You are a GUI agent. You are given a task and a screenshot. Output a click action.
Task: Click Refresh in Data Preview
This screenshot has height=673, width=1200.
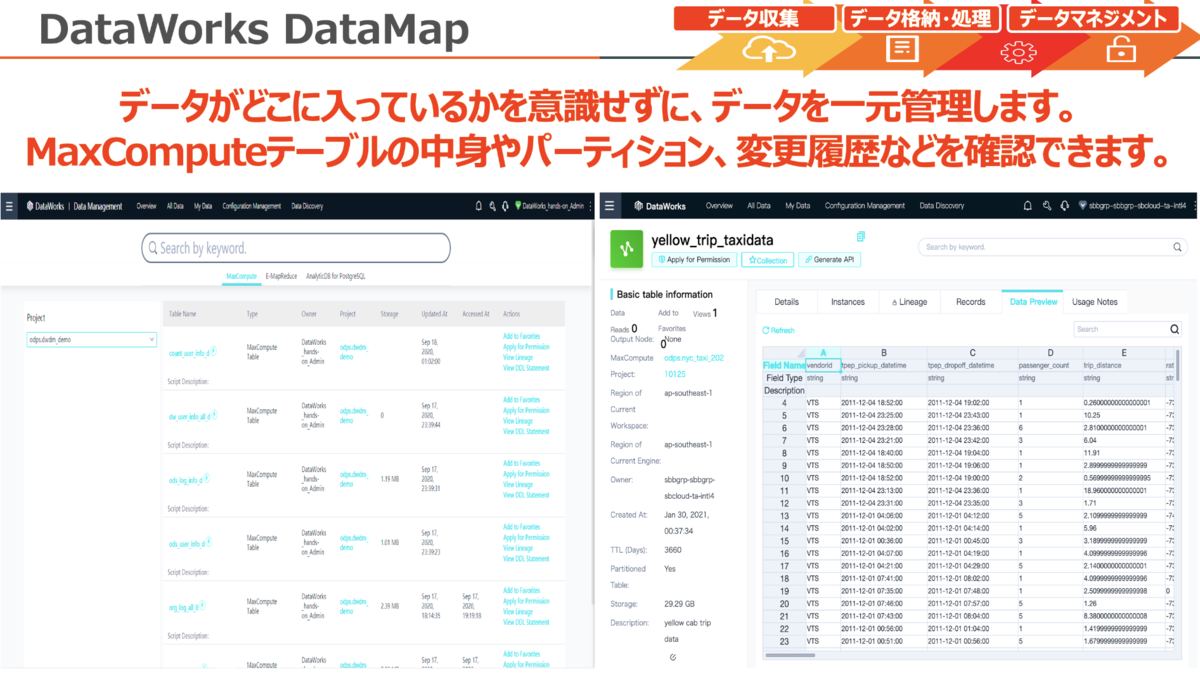point(778,330)
